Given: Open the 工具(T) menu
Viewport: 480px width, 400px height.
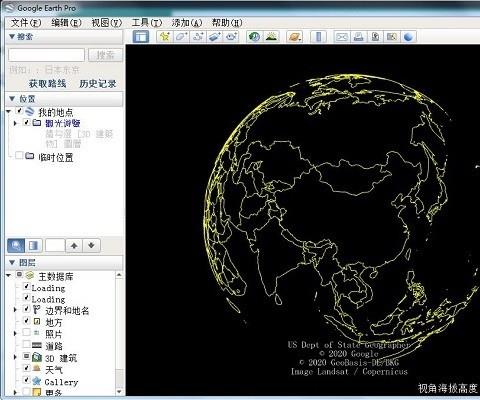Looking at the screenshot, I should point(147,23).
